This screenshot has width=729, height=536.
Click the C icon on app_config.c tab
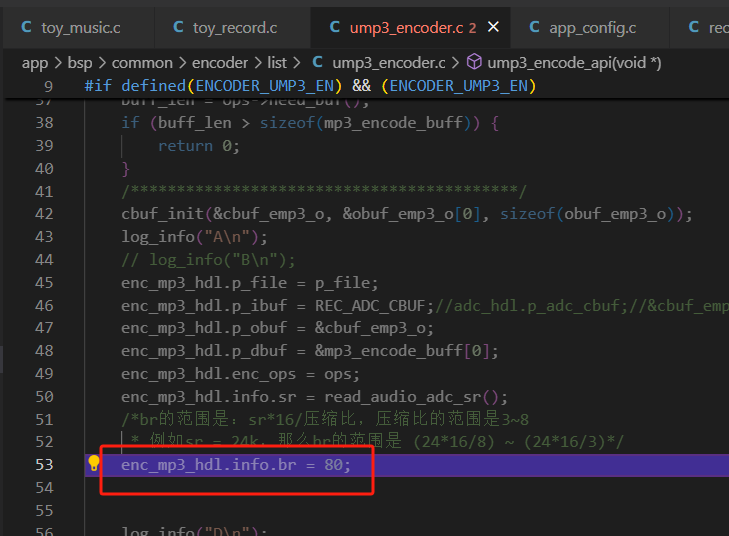(x=534, y=27)
